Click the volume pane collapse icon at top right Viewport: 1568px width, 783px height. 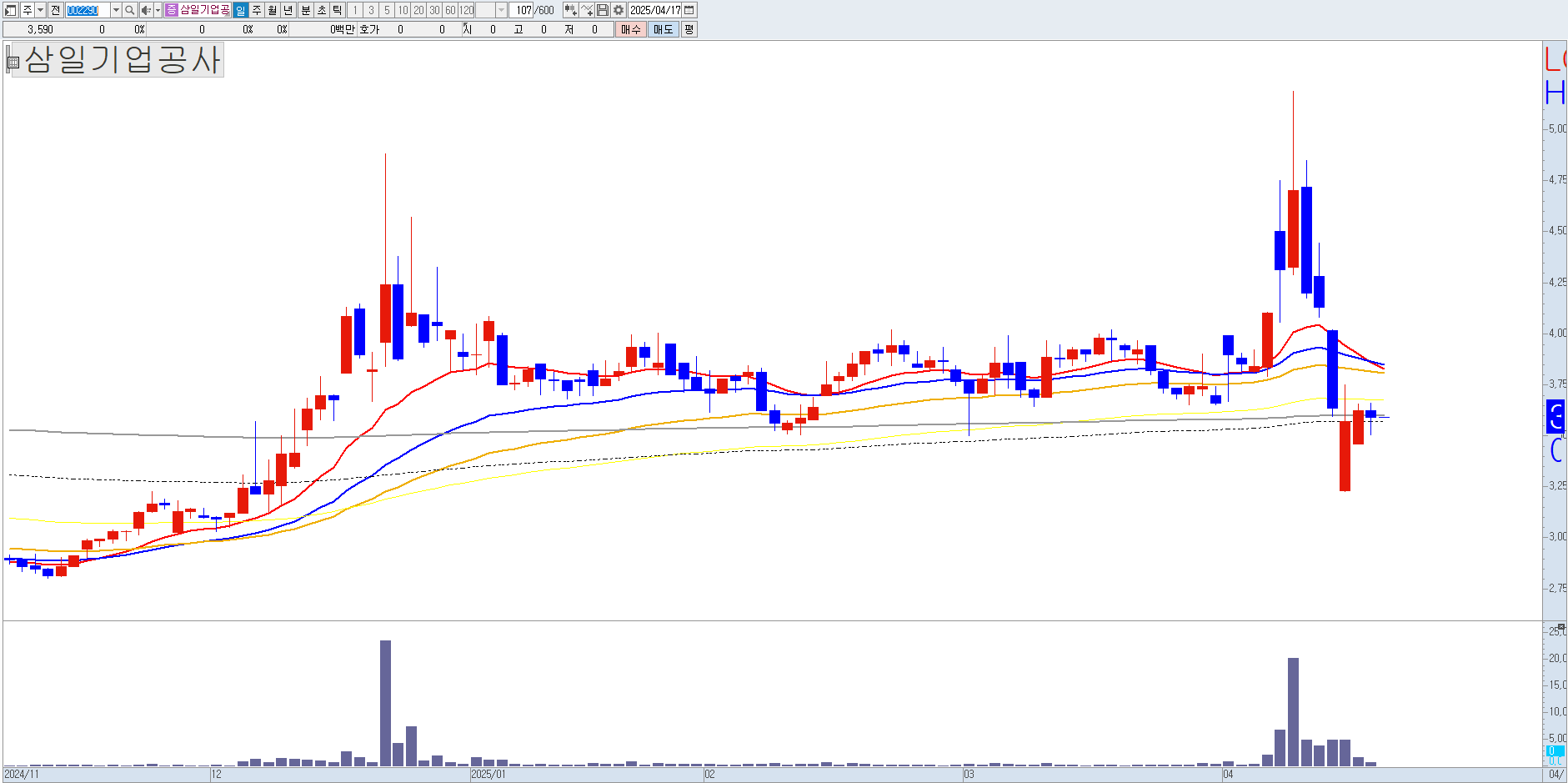(1561, 626)
